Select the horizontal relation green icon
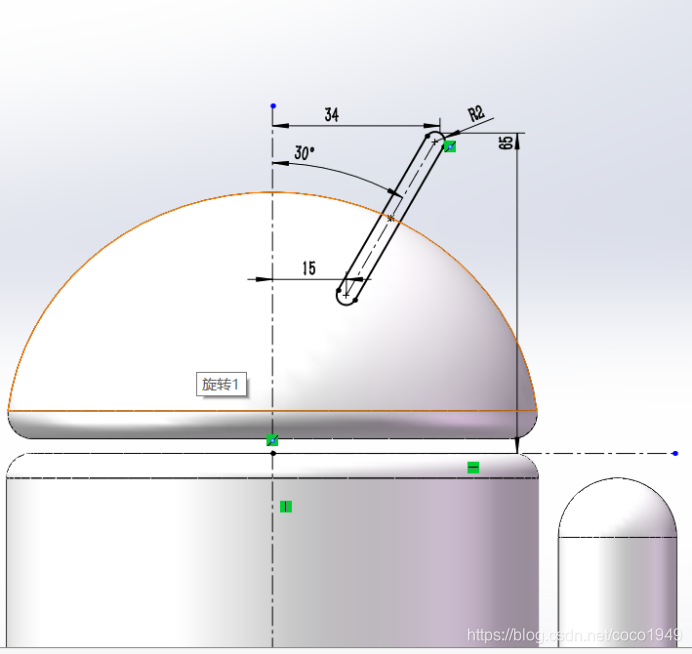 coord(473,467)
